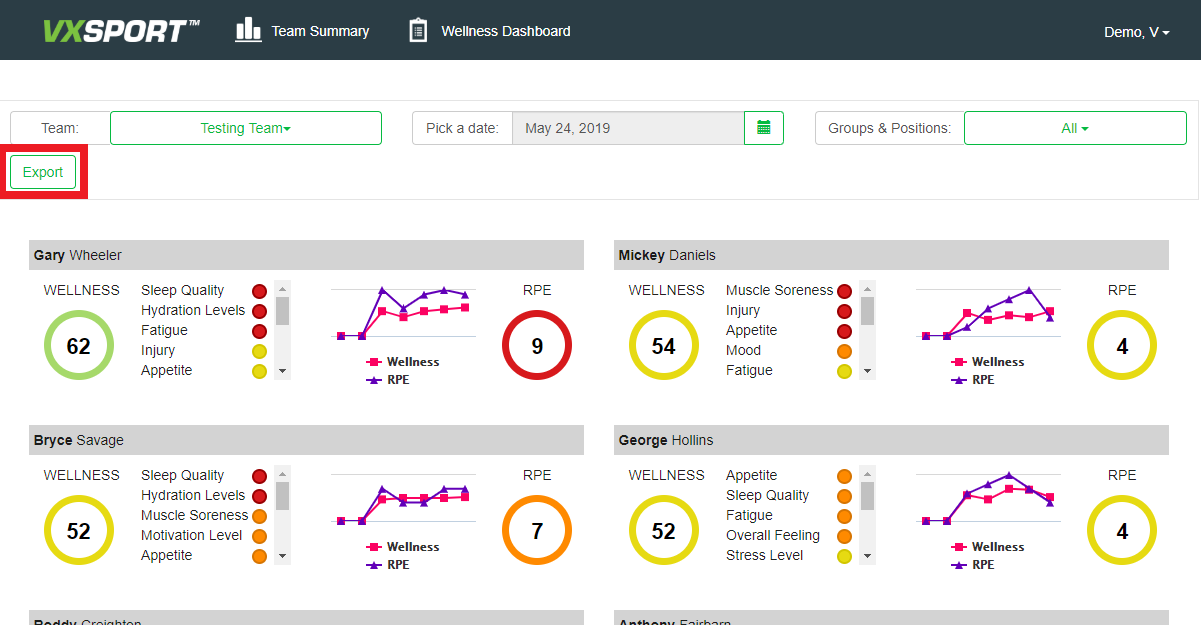The width and height of the screenshot is (1201, 625).
Task: Click George Hollins' trend line chart
Action: (988, 498)
